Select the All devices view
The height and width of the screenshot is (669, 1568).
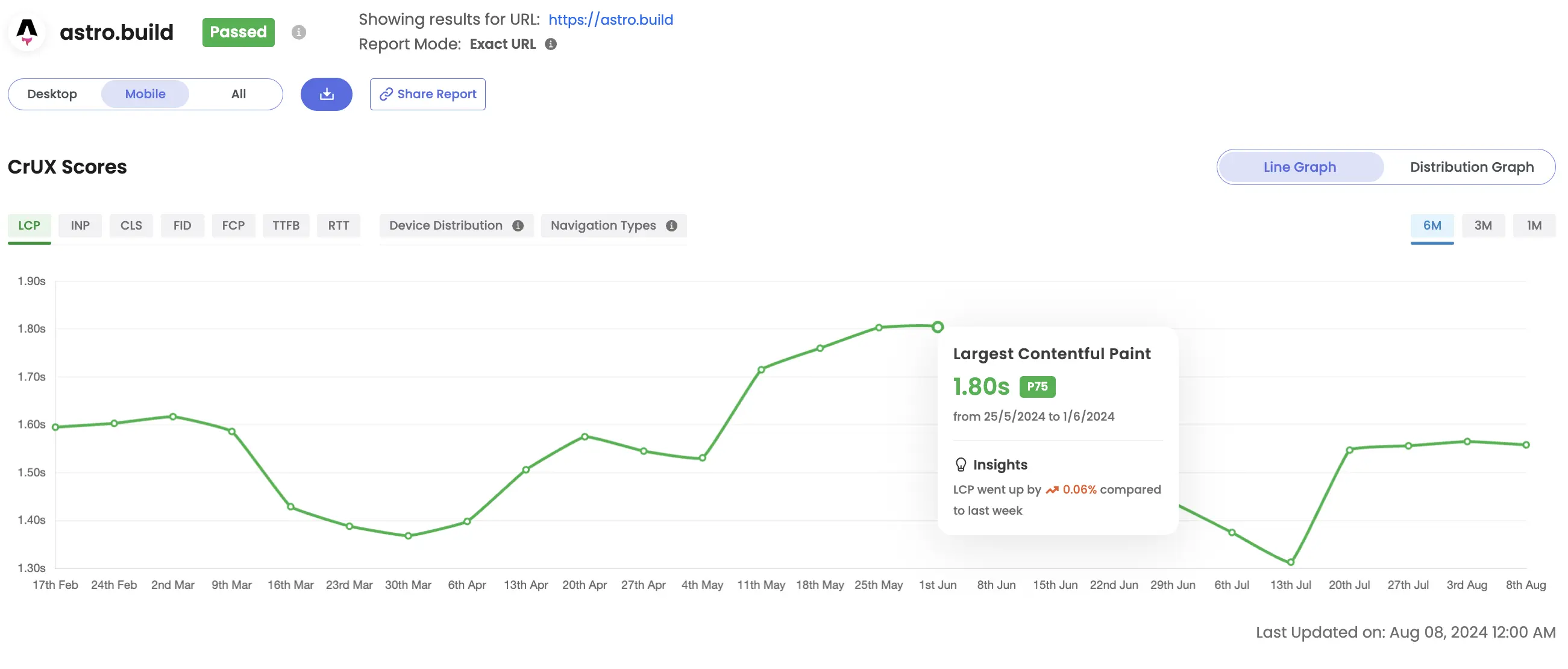tap(239, 95)
